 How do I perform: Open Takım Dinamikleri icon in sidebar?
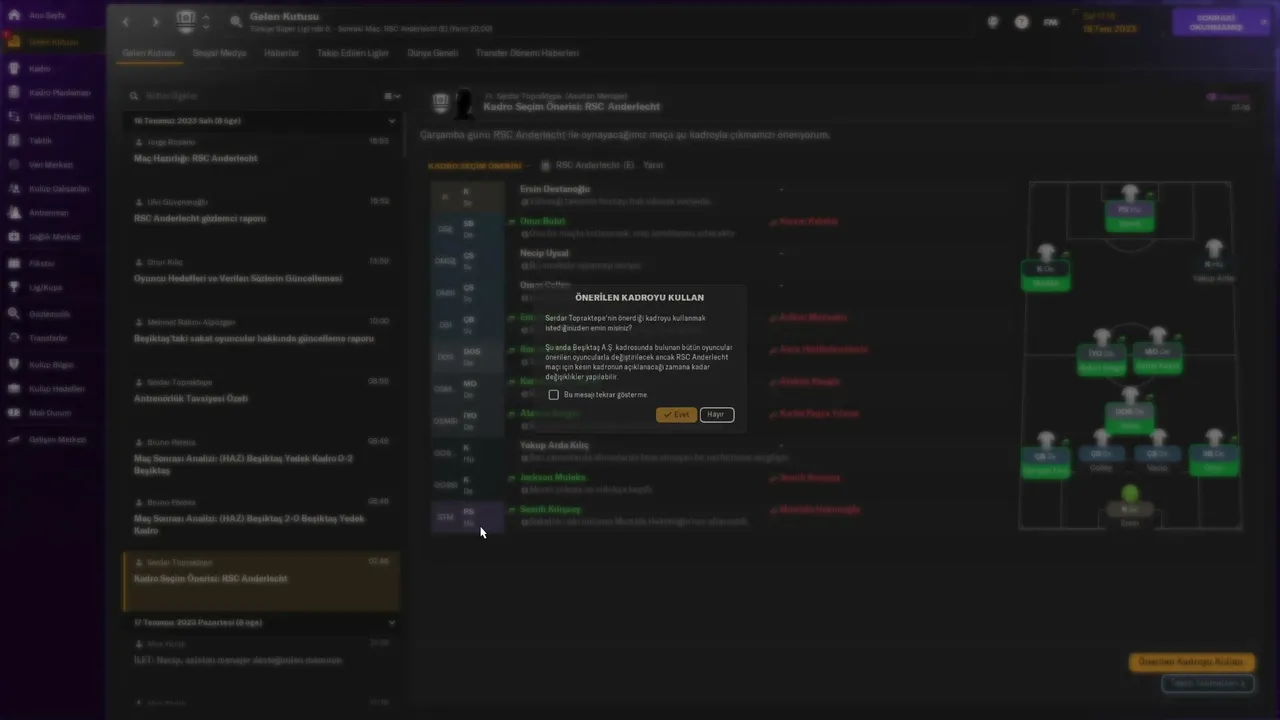pos(14,117)
